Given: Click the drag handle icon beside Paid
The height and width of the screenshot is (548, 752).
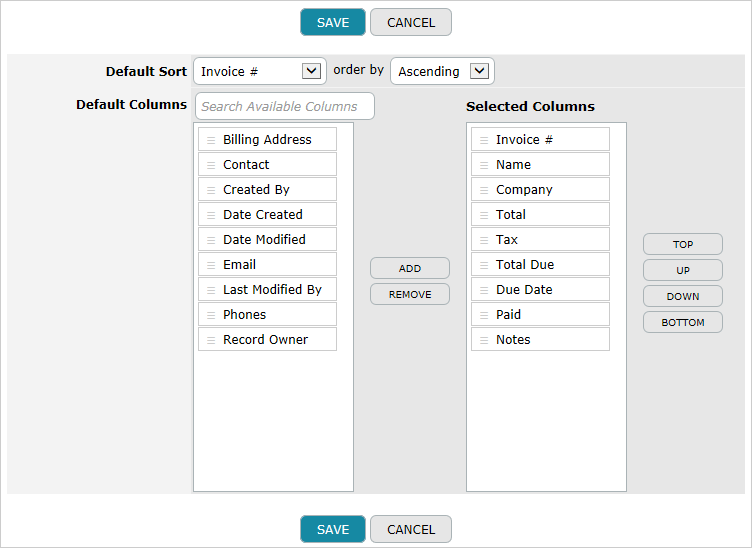Looking at the screenshot, I should (484, 315).
